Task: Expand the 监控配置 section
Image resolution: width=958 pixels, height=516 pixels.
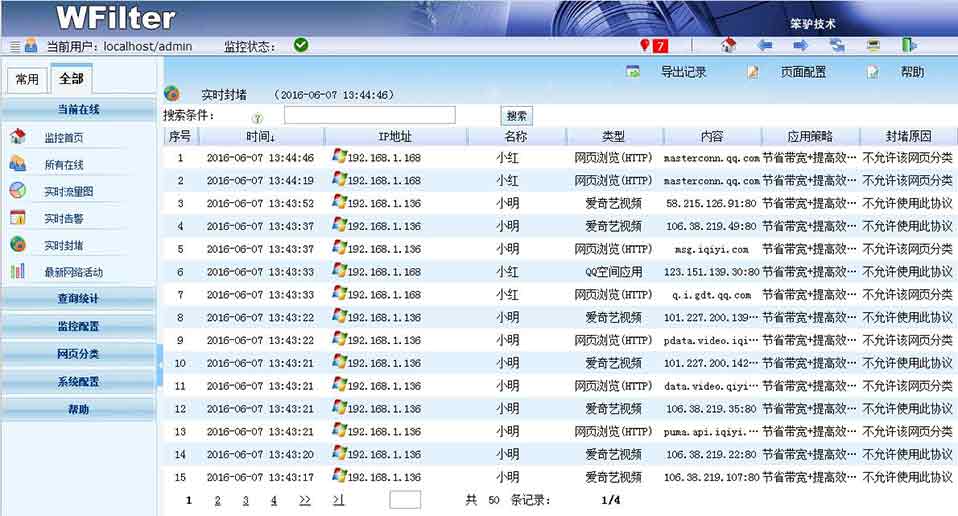Action: [78, 326]
